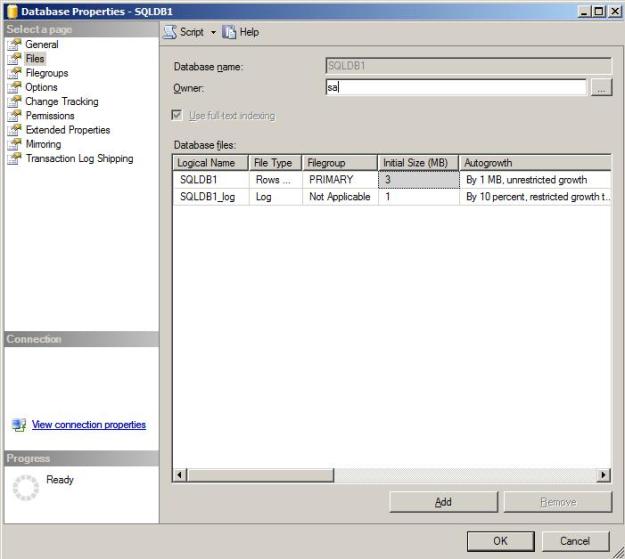625x559 pixels.
Task: Select the Options page
Action: coord(41,87)
